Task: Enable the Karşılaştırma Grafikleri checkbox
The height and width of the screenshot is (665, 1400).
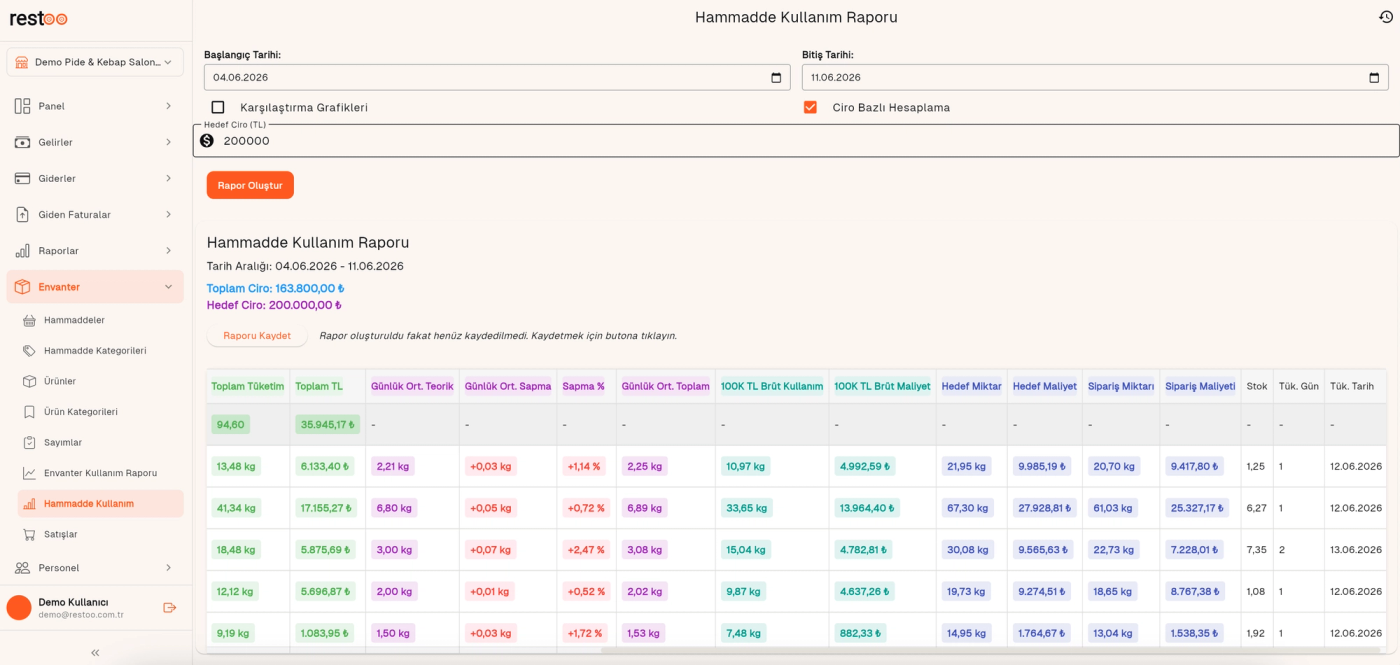Action: 218,107
